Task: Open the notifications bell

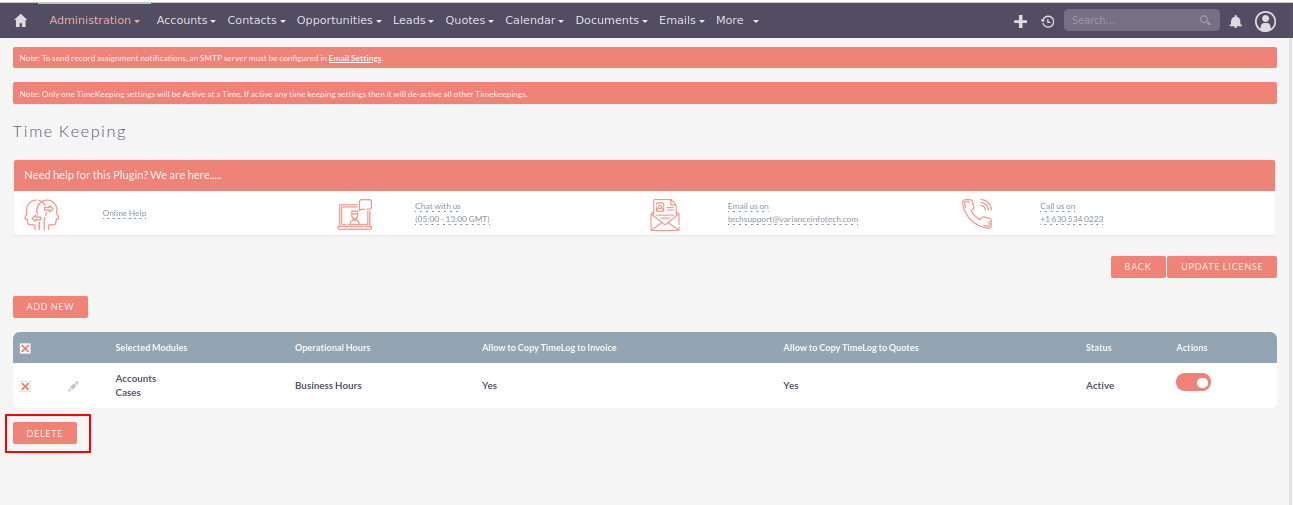Action: coord(1235,21)
